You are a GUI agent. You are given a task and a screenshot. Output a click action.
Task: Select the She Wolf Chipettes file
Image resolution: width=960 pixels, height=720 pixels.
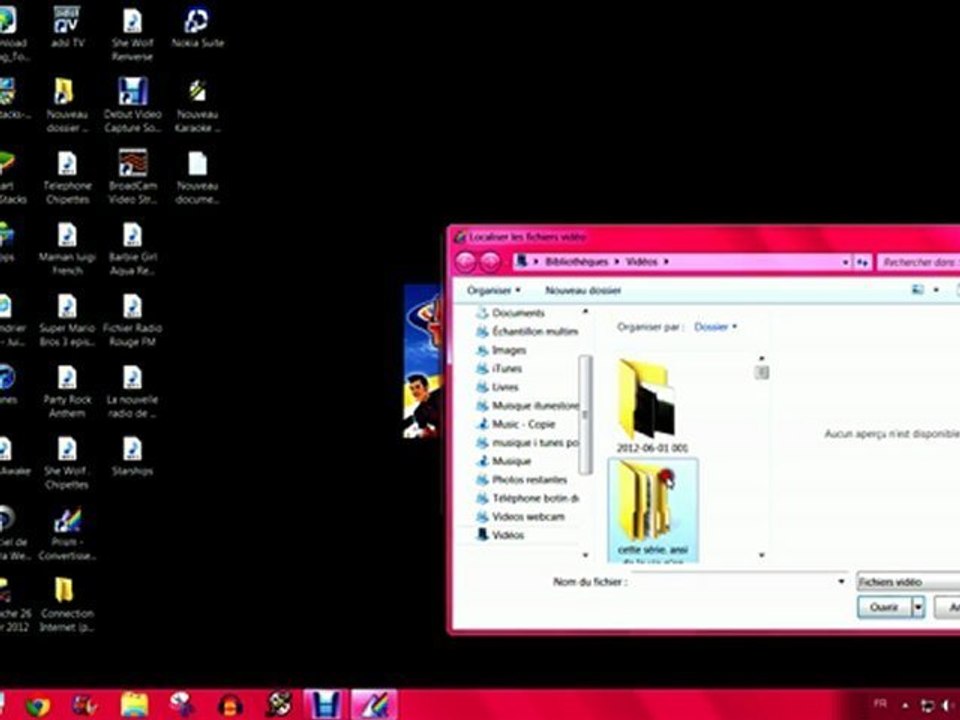[x=67, y=463]
